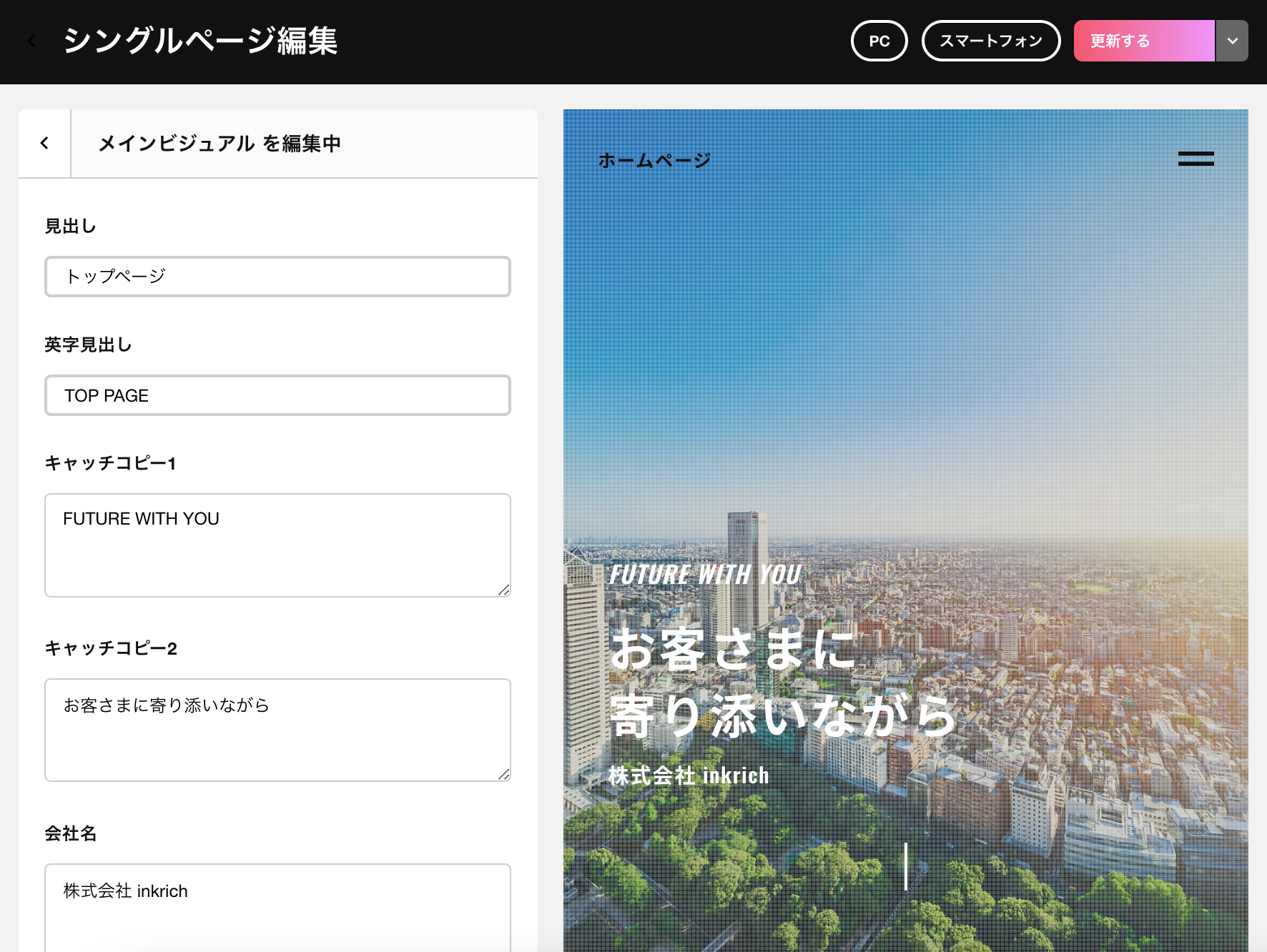This screenshot has width=1267, height=952.
Task: Click the 英字見出し field label
Action: (x=88, y=345)
